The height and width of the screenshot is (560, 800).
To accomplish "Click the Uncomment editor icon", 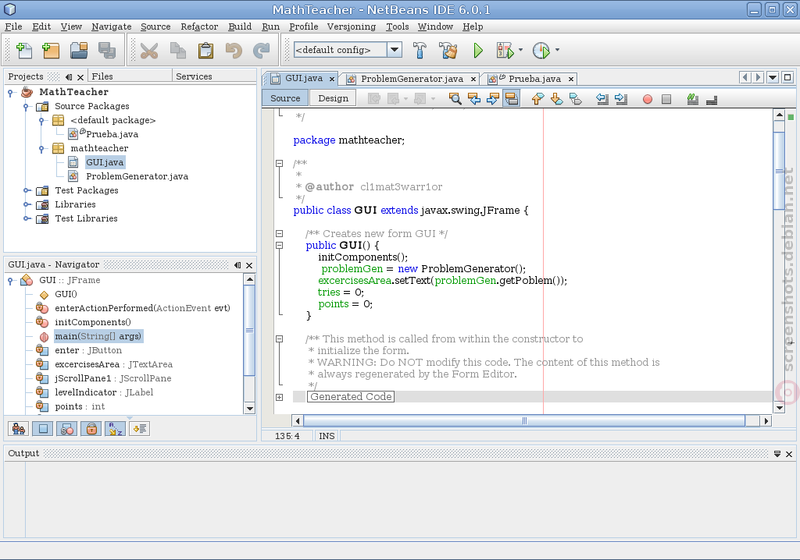I will pyautogui.click(x=711, y=99).
